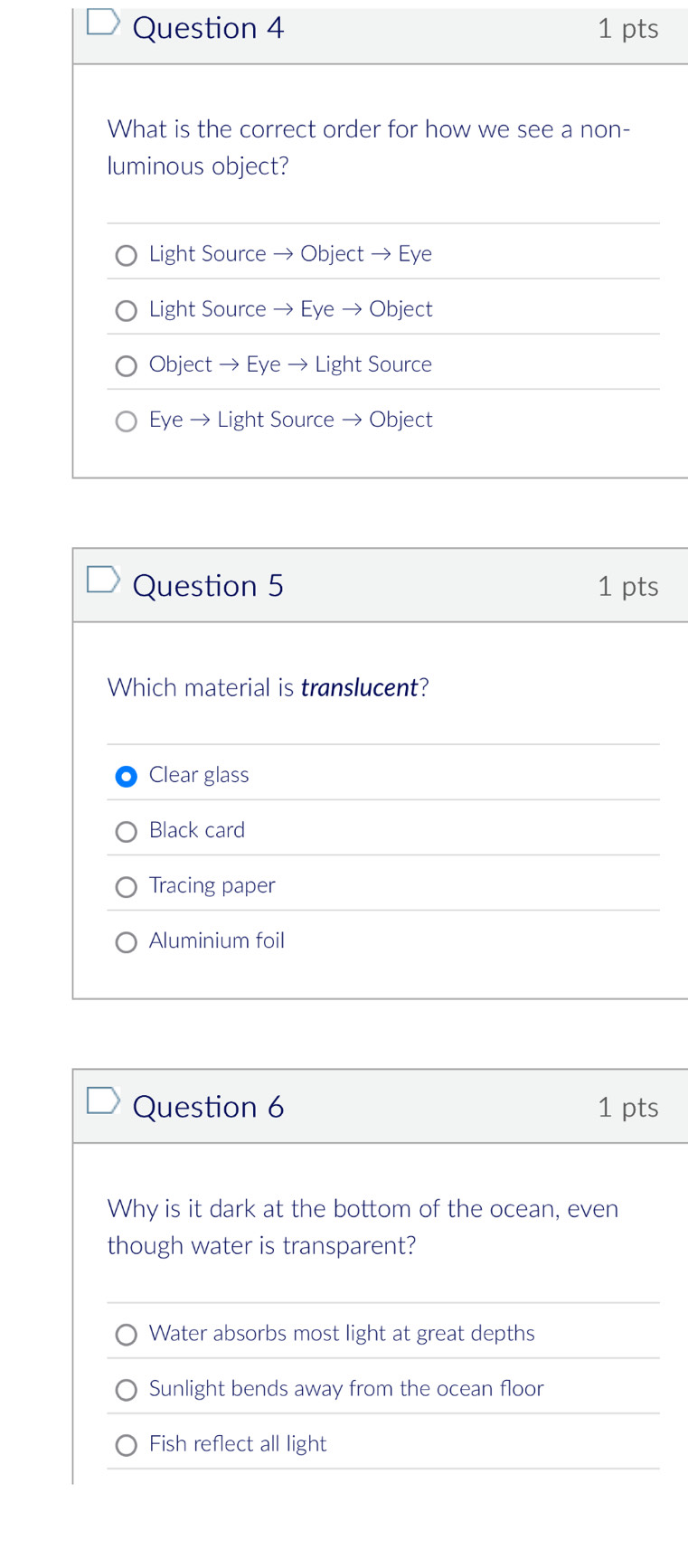The width and height of the screenshot is (688, 1568).
Task: Flag Question 5 with the bookmark icon
Action: [x=103, y=580]
